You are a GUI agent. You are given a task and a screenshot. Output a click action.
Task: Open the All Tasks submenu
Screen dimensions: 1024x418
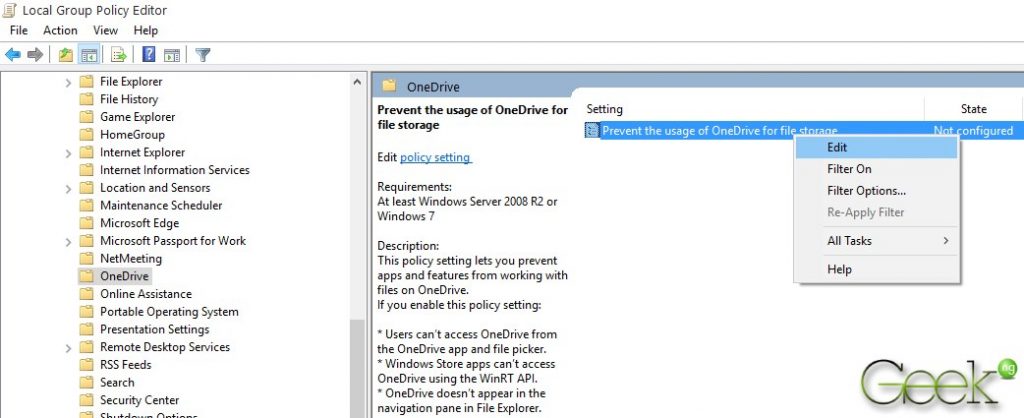(x=877, y=241)
